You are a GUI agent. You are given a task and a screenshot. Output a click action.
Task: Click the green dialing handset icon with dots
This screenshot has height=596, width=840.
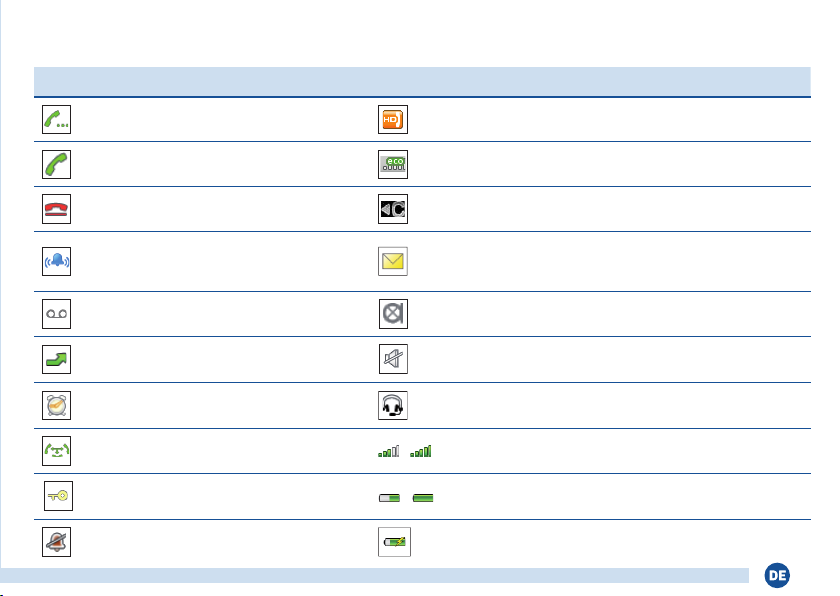(56, 119)
